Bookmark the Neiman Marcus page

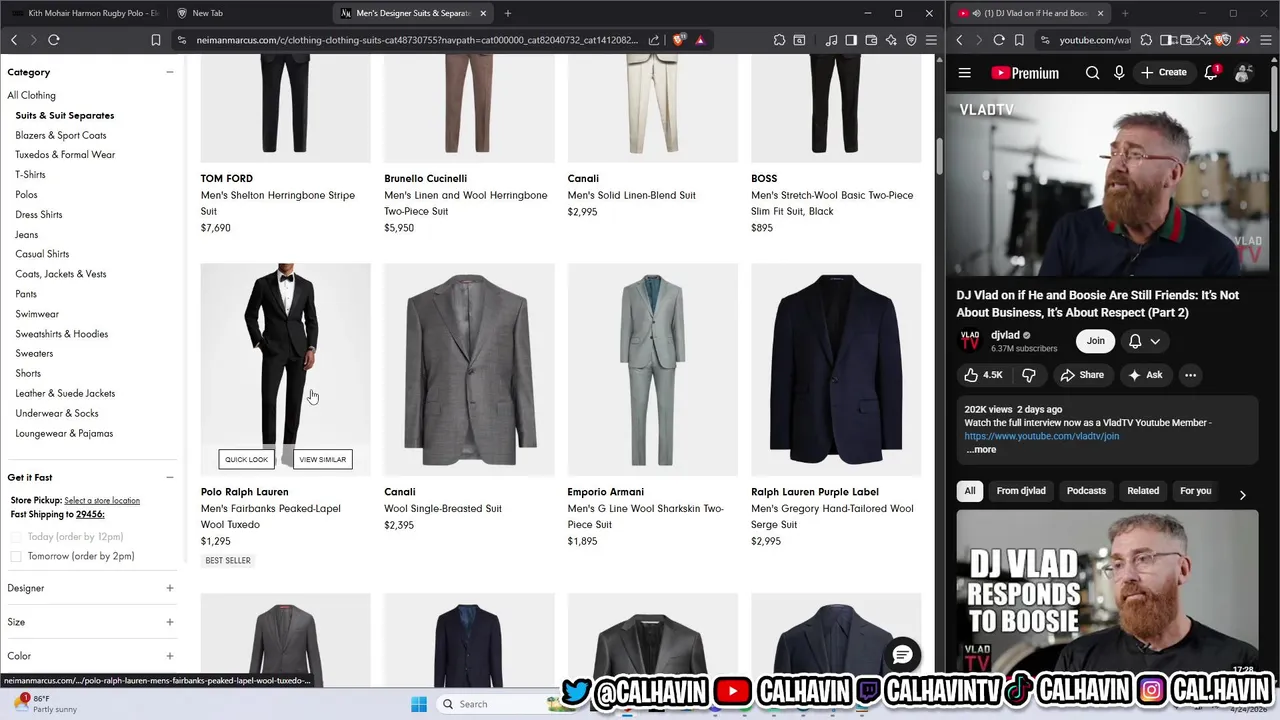click(x=156, y=40)
